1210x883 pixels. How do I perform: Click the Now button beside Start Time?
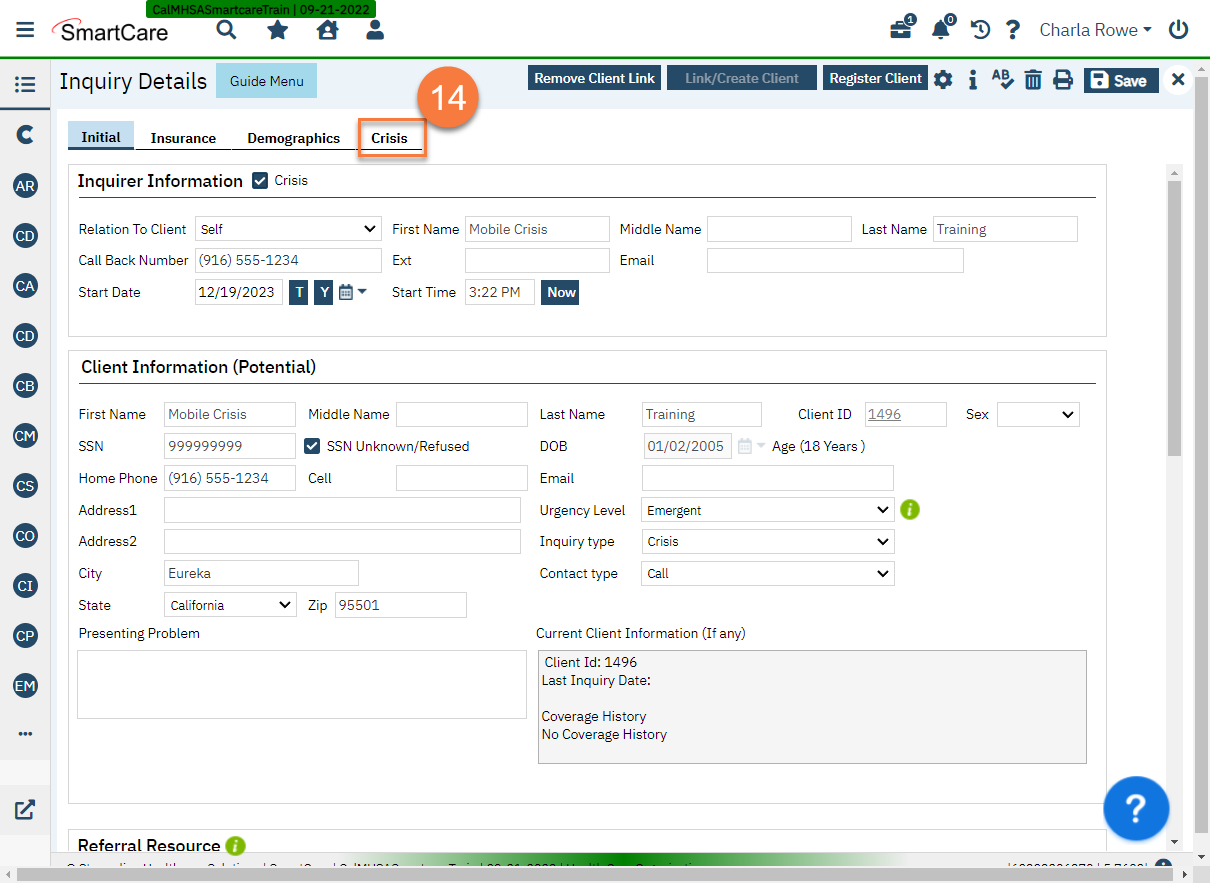click(561, 292)
